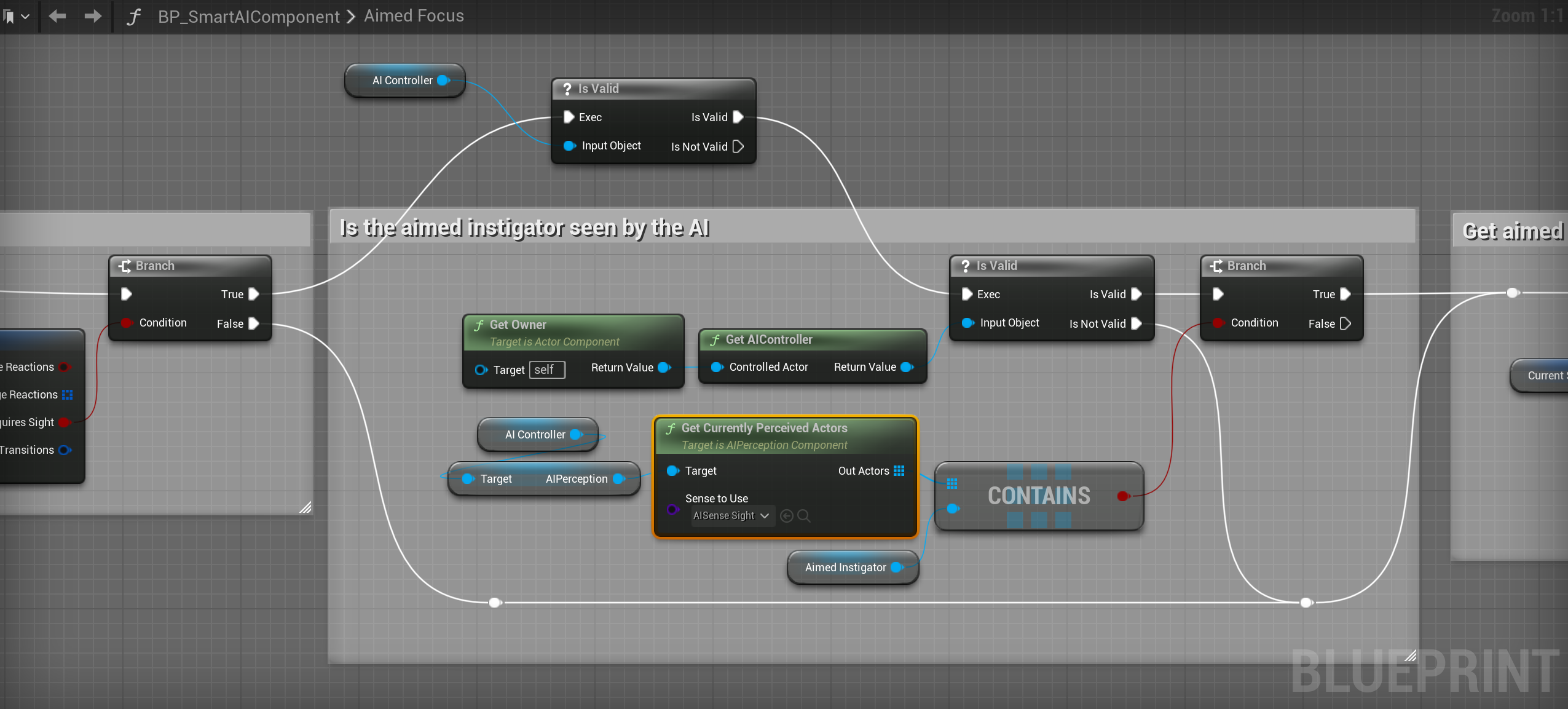Viewport: 1568px width, 709px height.
Task: Click the Condition pin on the right Branch node
Action: (1218, 323)
